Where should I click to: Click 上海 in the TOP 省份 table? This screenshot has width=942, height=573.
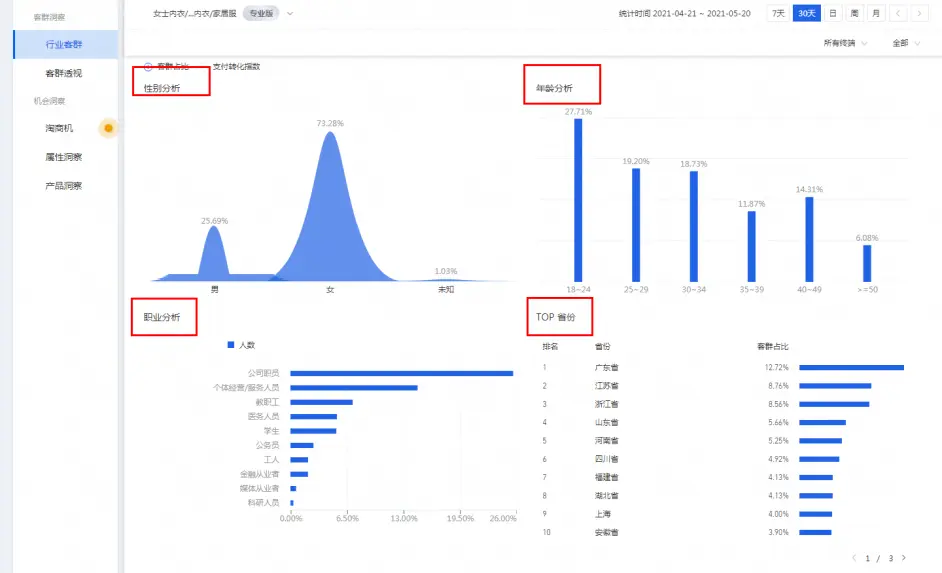[x=603, y=514]
